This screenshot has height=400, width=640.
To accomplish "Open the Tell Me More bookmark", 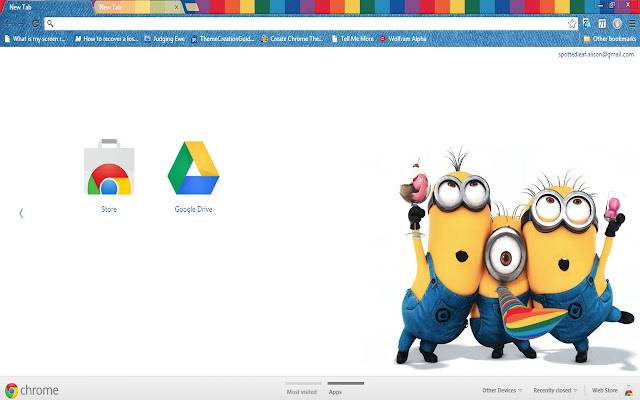I will pyautogui.click(x=353, y=39).
